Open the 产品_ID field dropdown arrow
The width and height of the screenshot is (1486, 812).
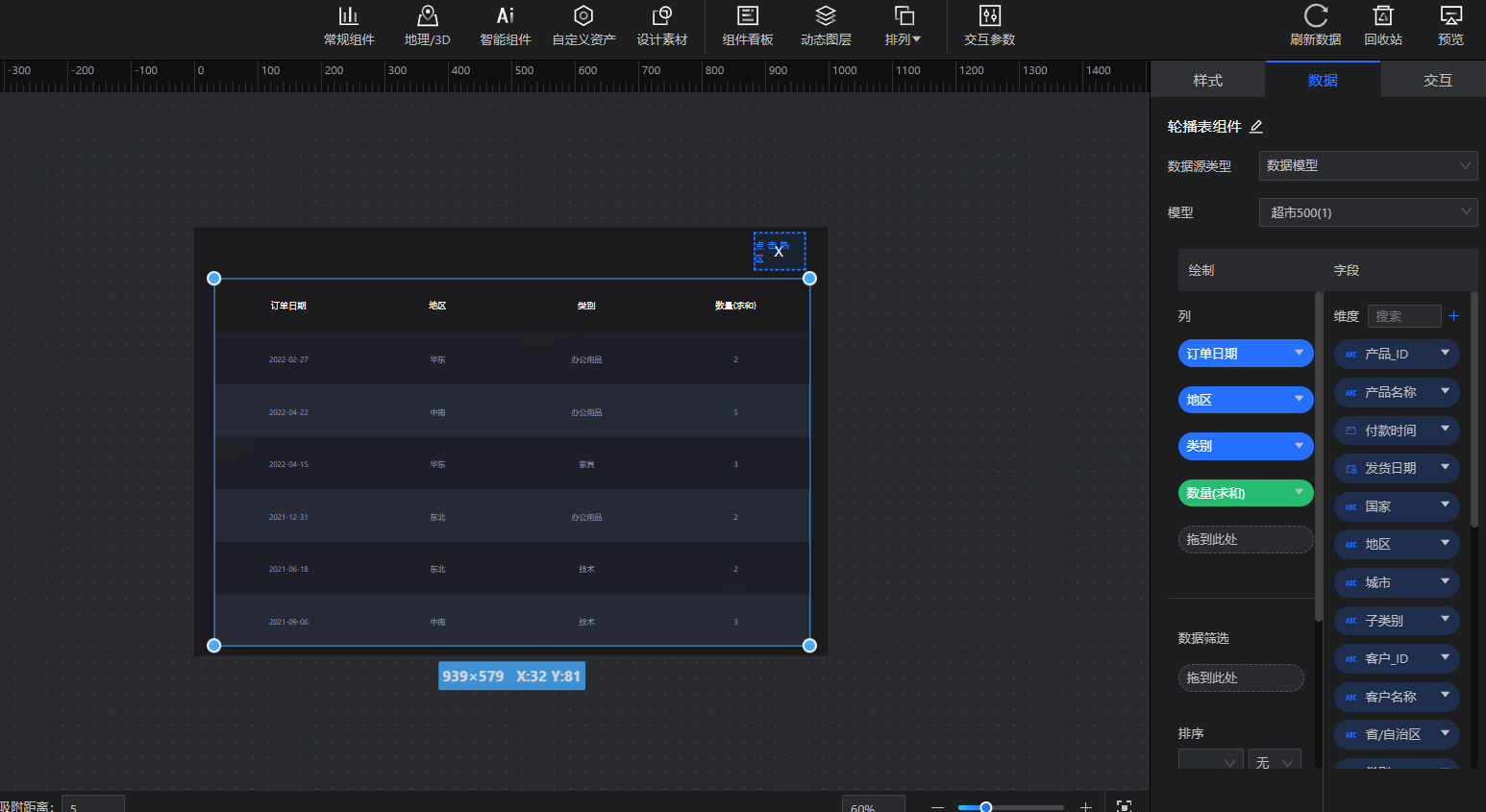point(1445,353)
